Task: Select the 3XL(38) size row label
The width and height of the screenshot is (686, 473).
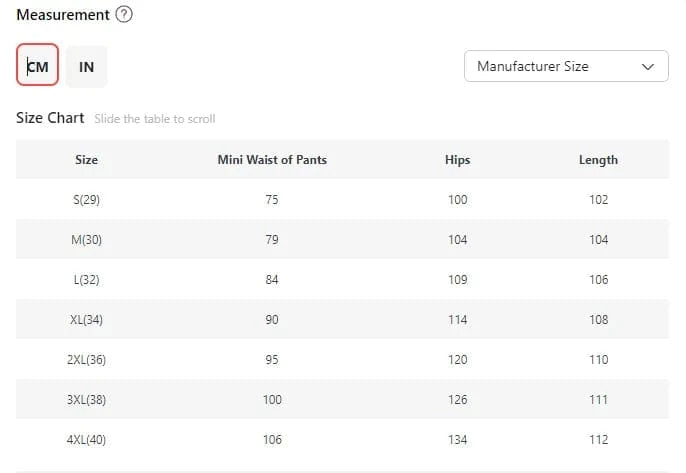Action: tap(86, 400)
